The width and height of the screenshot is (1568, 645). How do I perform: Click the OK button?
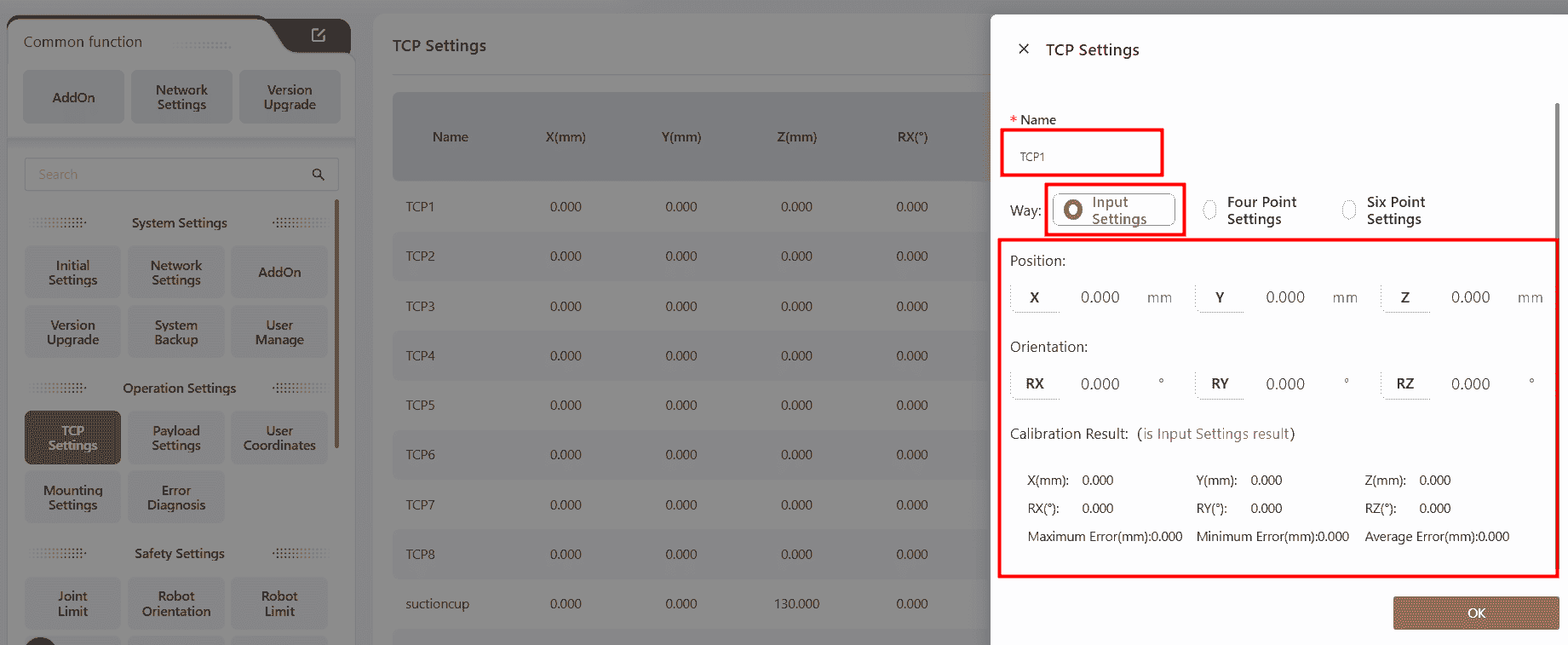coord(1475,613)
